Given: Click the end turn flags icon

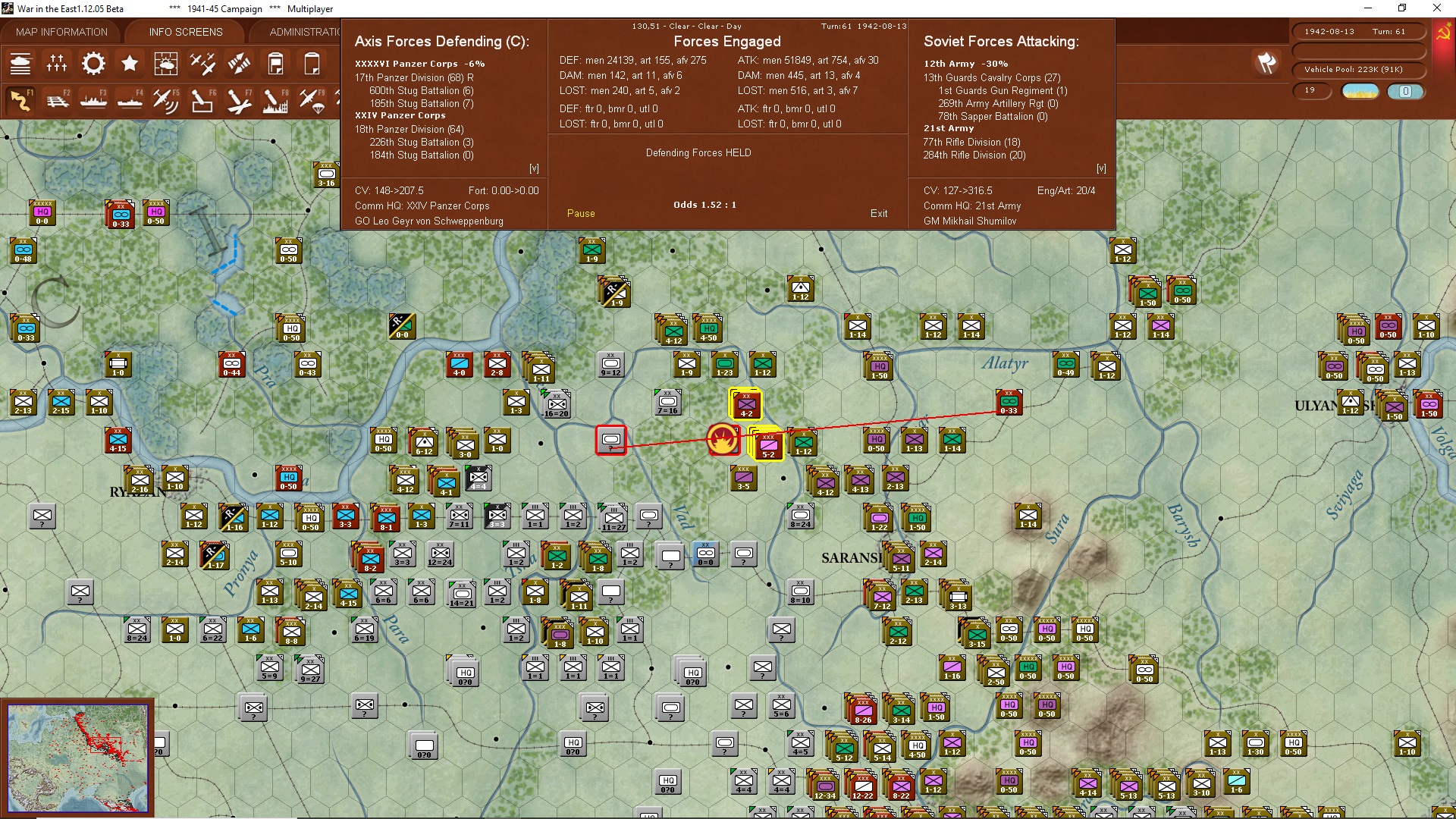Looking at the screenshot, I should pyautogui.click(x=1266, y=64).
